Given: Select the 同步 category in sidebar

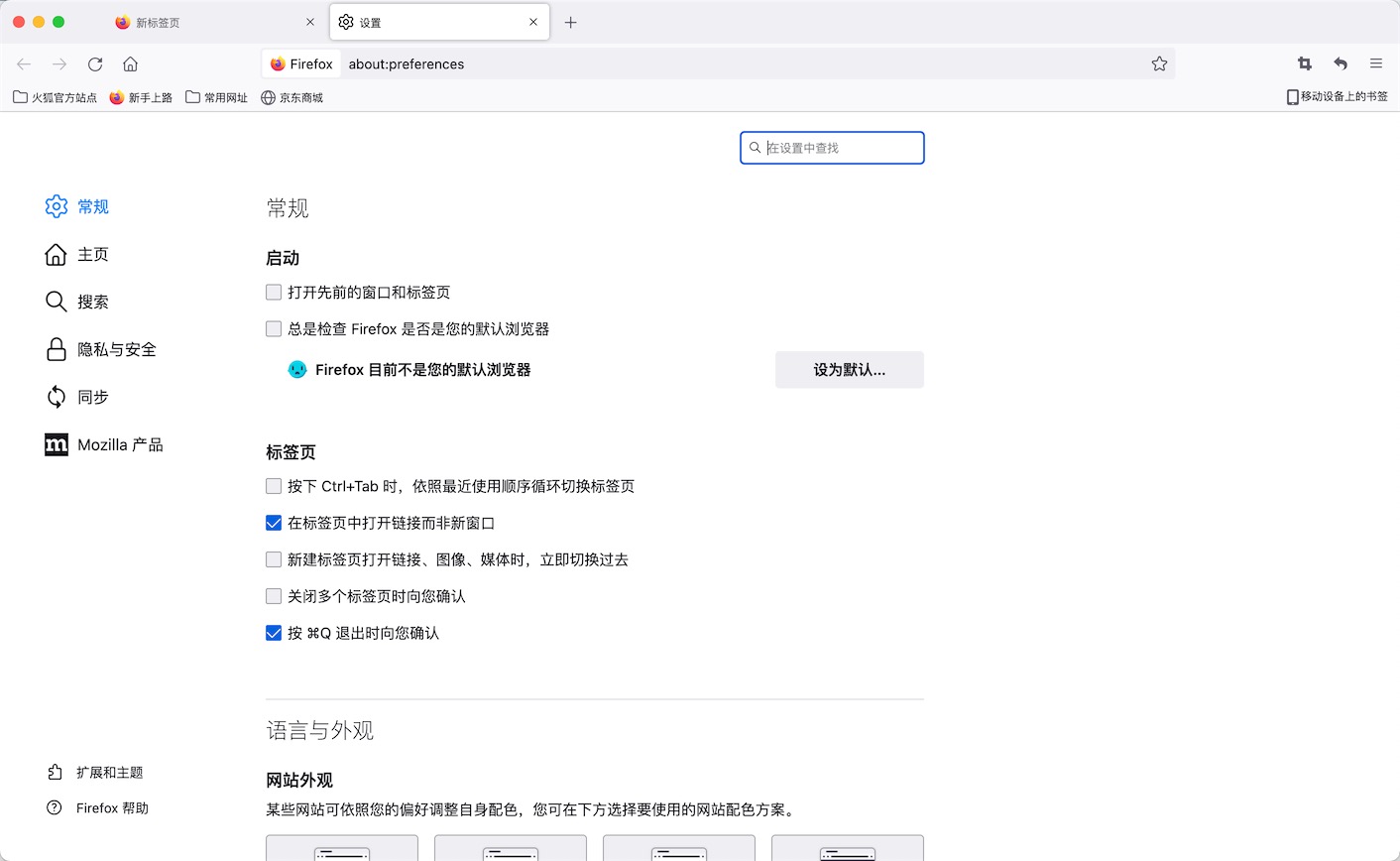Looking at the screenshot, I should (x=77, y=397).
